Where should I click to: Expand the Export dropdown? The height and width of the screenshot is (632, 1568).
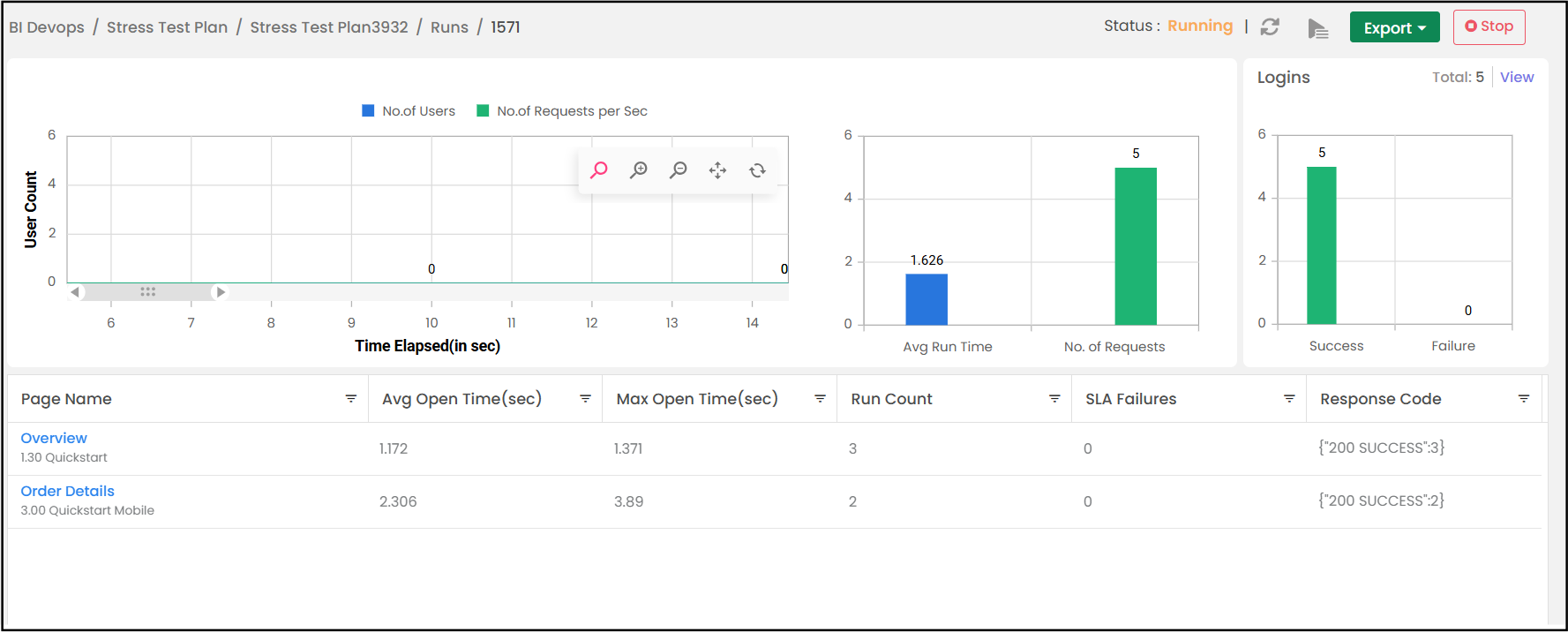[1394, 27]
